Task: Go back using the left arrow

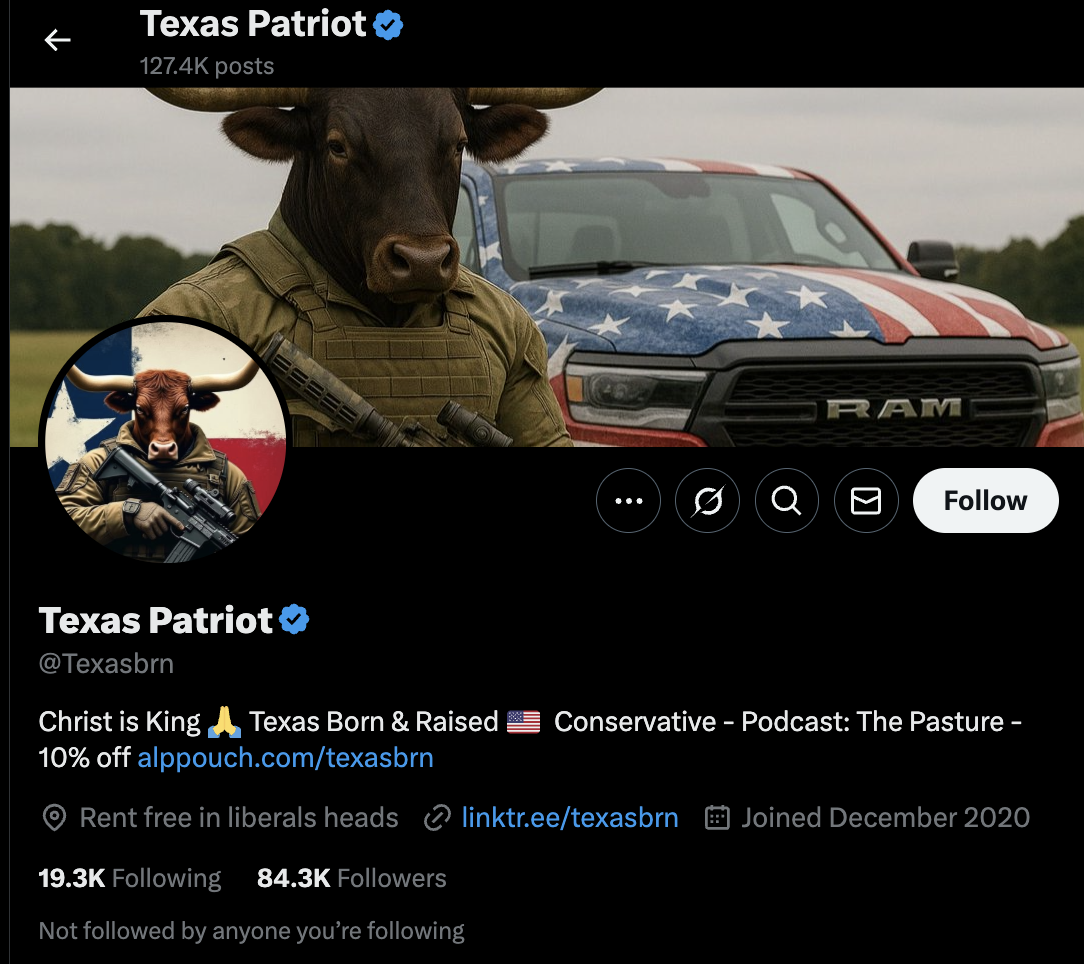Action: [57, 40]
